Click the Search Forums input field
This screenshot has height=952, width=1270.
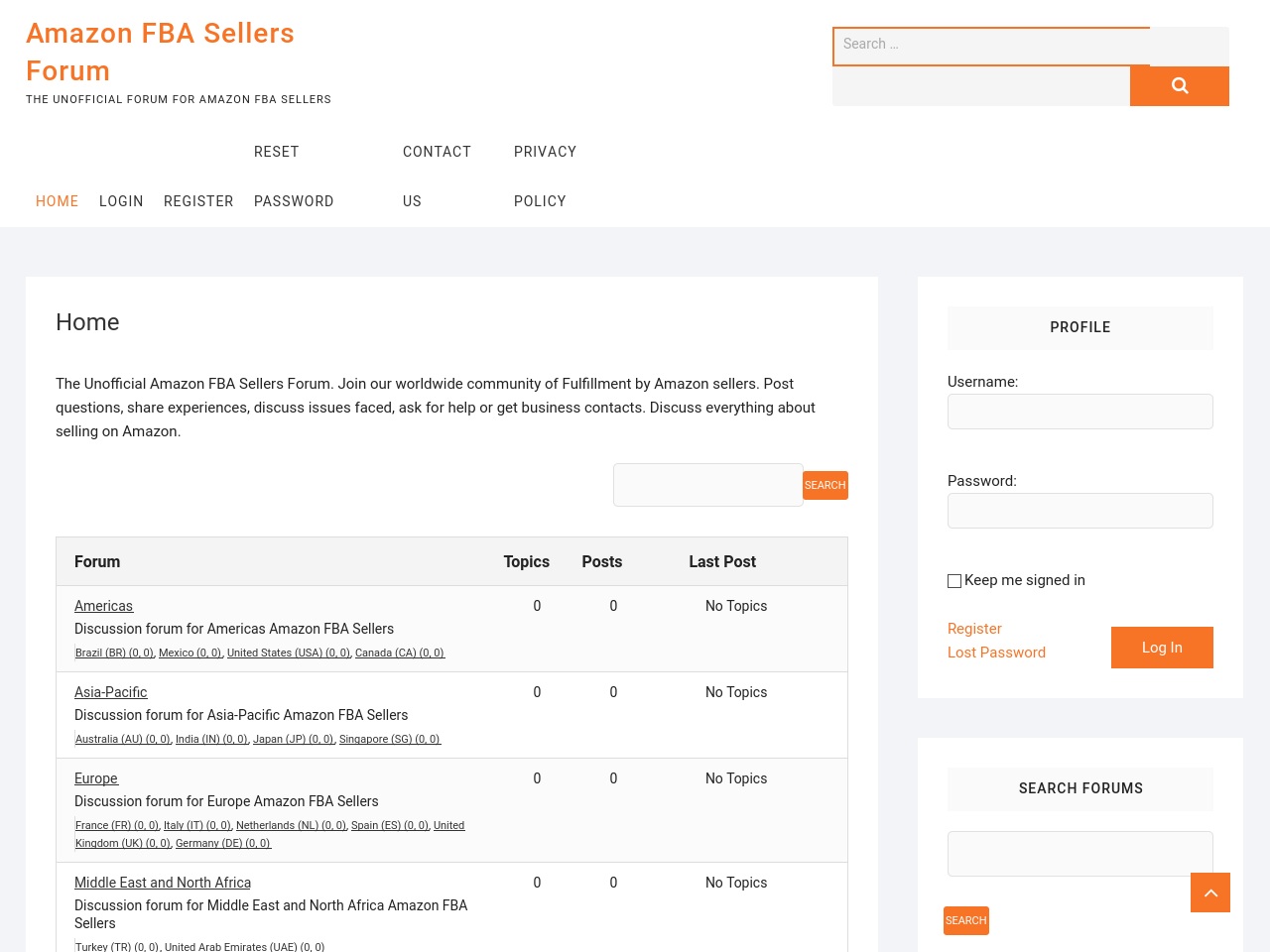tap(1080, 854)
